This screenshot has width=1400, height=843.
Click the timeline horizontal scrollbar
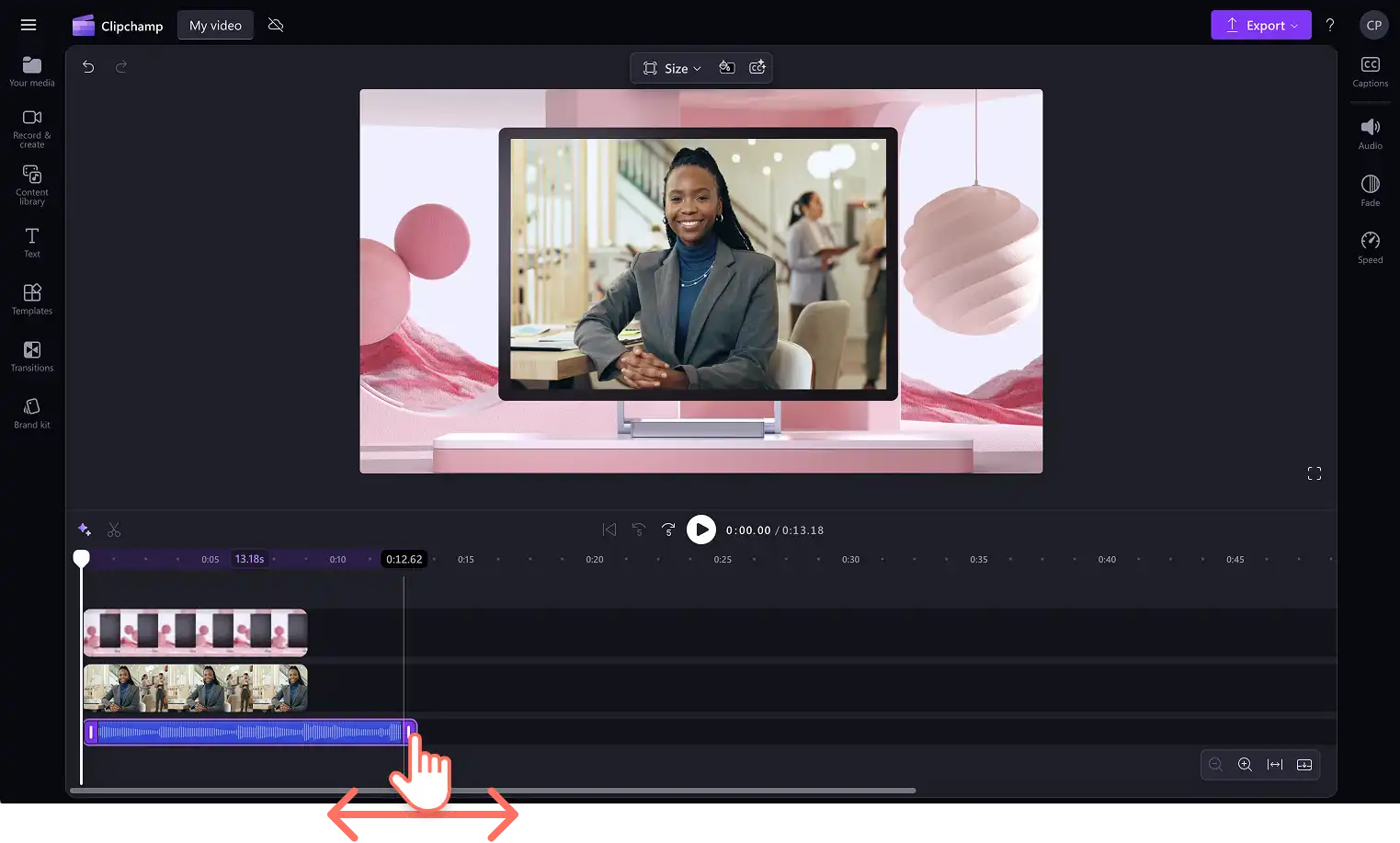(x=493, y=791)
